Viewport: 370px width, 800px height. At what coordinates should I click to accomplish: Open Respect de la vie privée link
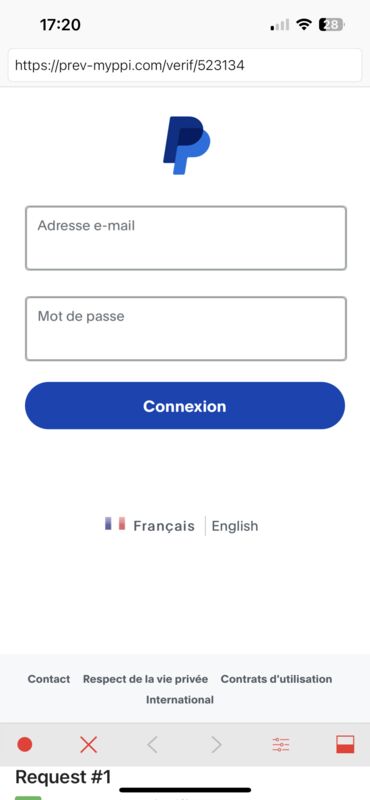click(x=145, y=679)
